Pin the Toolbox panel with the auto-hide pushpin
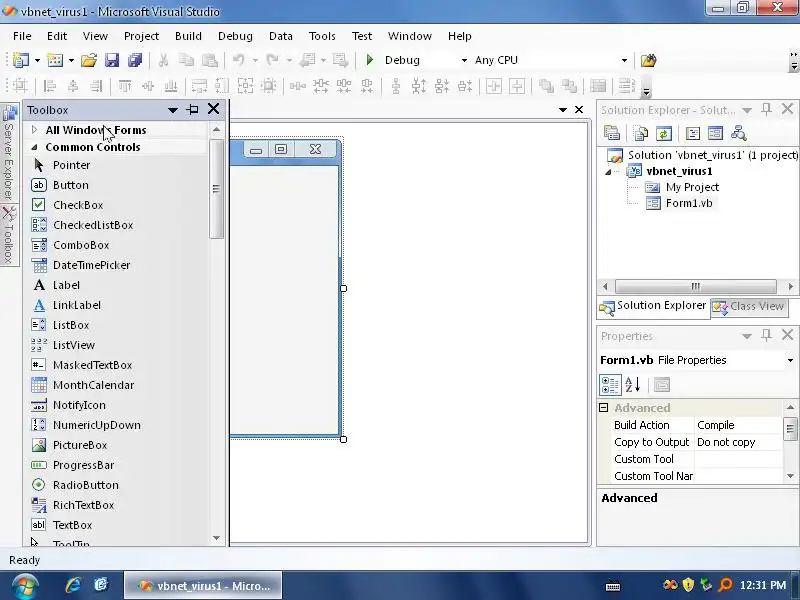Screen dimensions: 800x600 point(193,109)
